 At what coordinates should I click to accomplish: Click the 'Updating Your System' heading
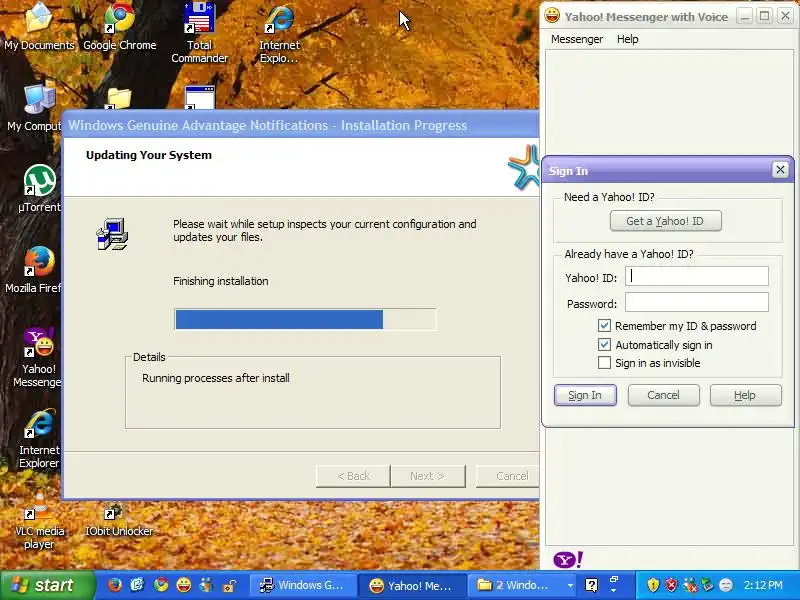148,155
